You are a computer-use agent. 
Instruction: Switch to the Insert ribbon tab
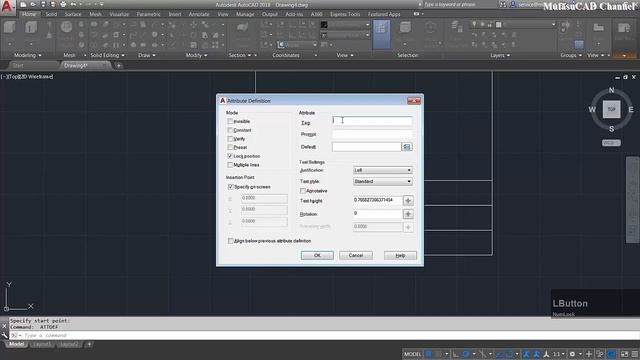coord(175,14)
